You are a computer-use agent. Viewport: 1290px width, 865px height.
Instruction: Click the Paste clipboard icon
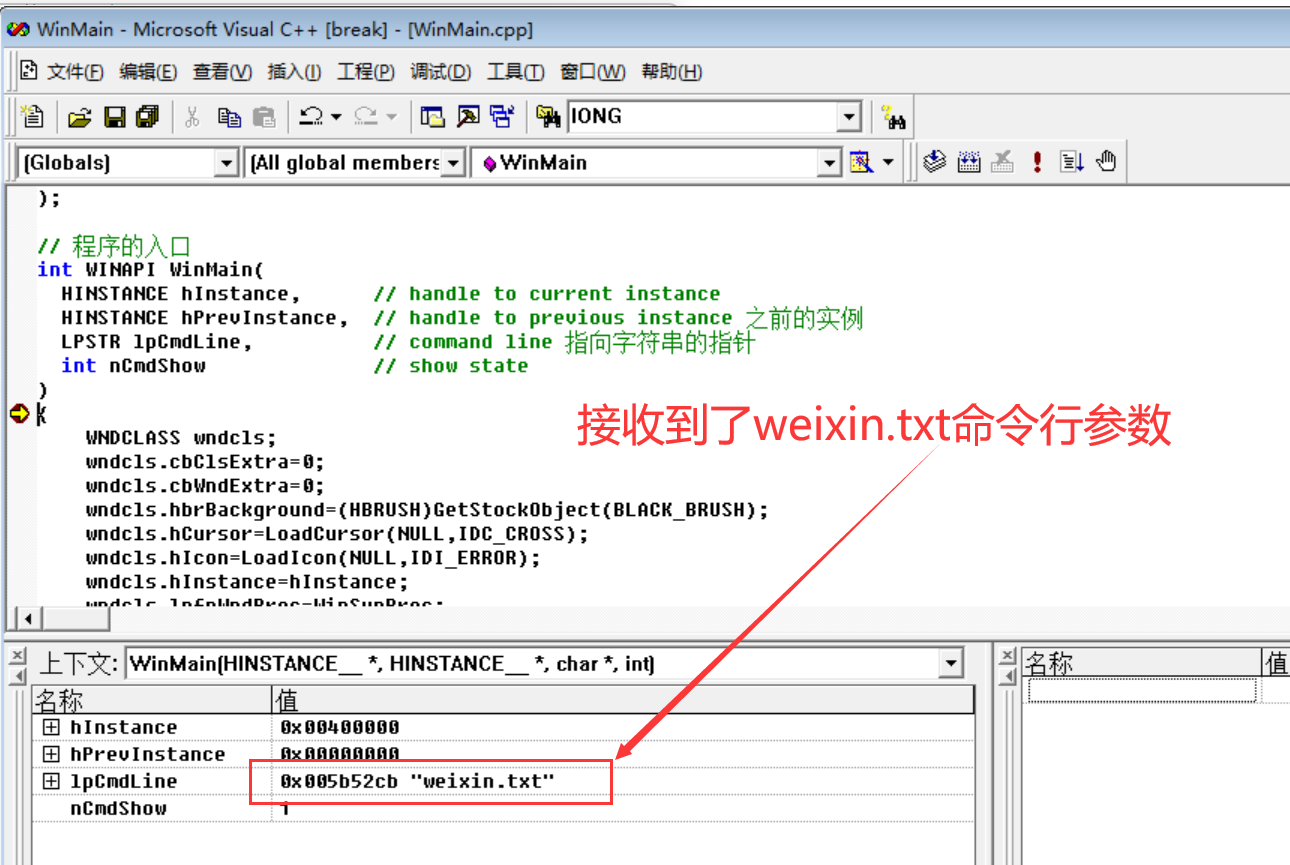coord(264,117)
